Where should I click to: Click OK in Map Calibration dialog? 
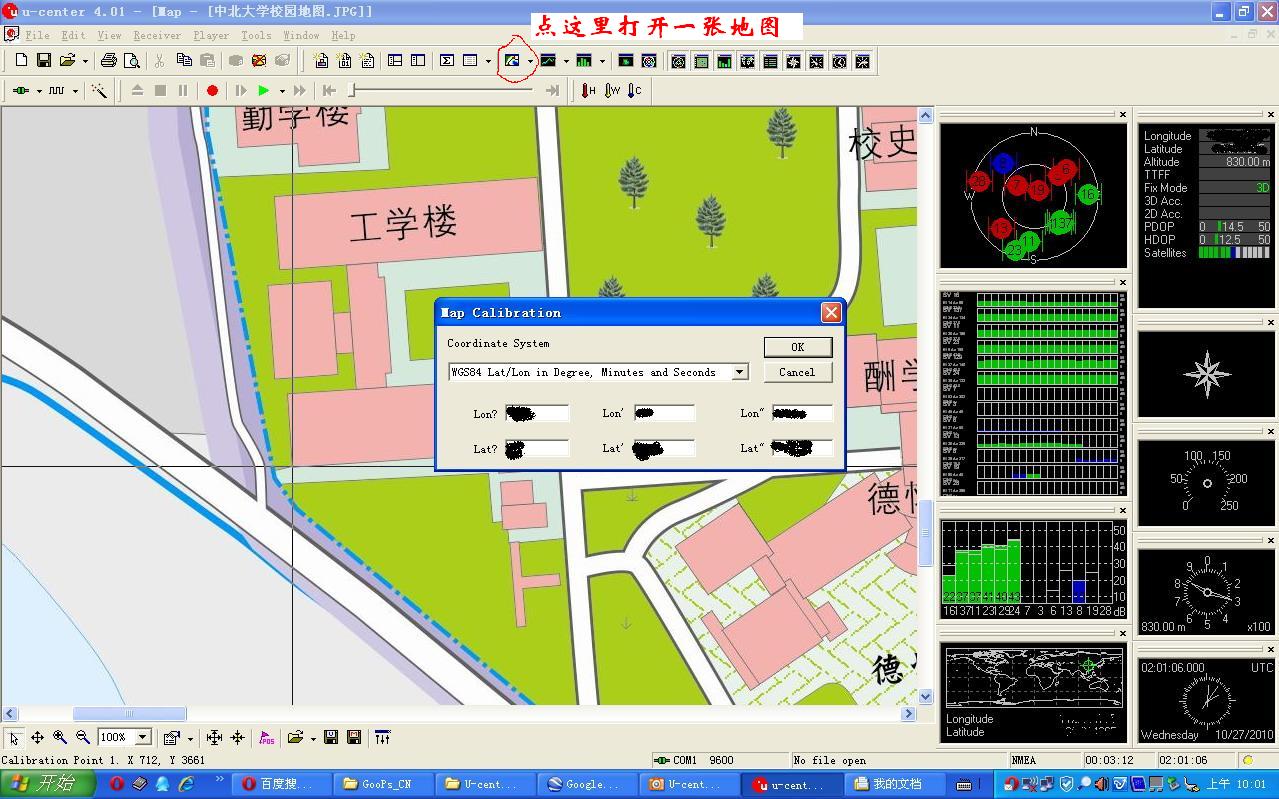point(797,347)
